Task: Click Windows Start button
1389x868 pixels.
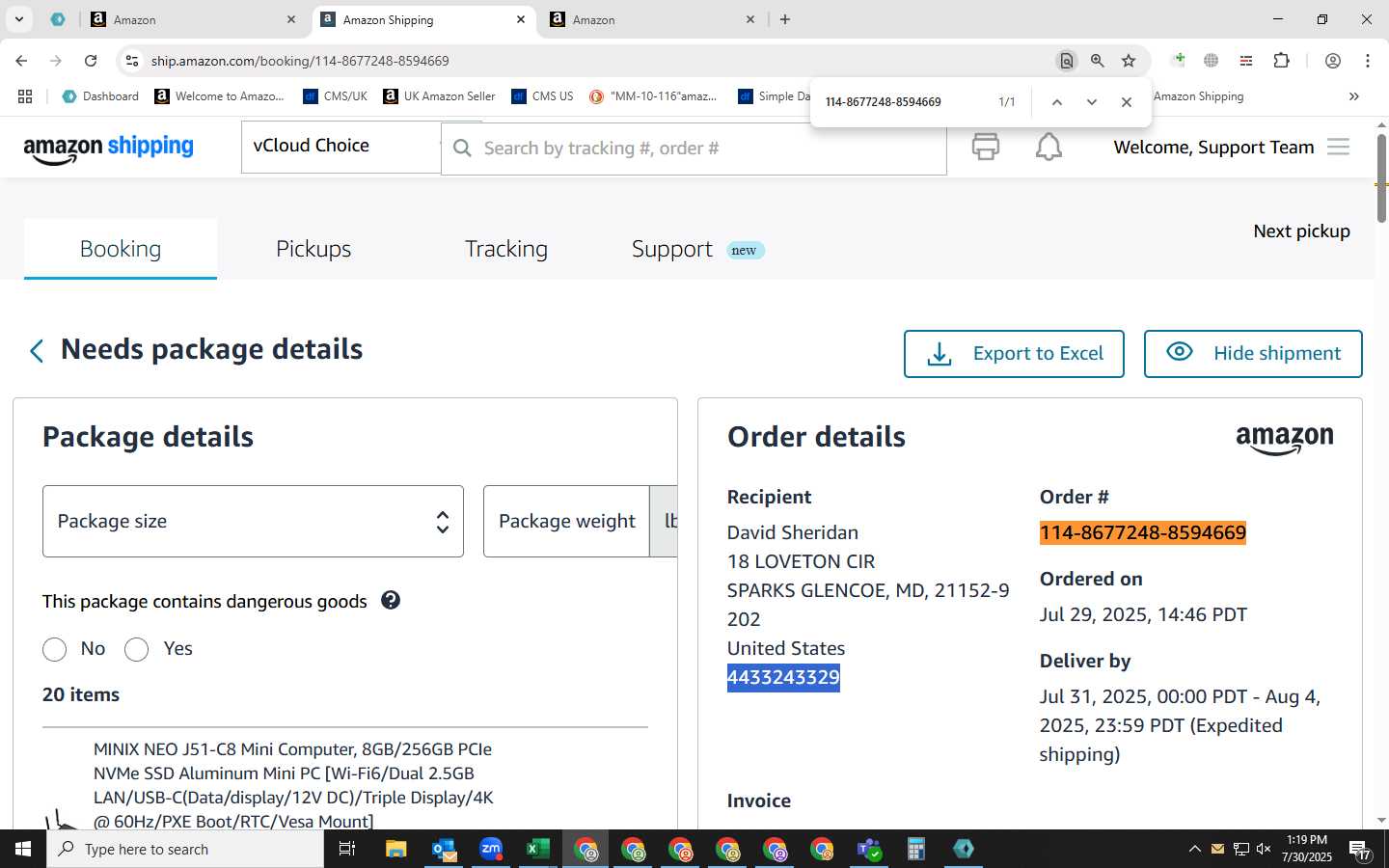Action: coord(23,849)
